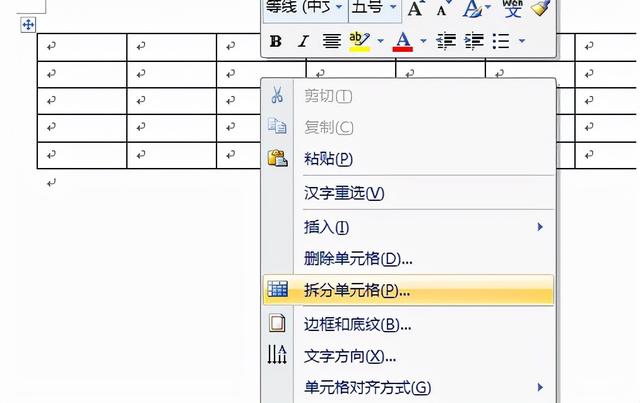Image resolution: width=640 pixels, height=403 pixels.
Task: Click the text direction icon
Action: pos(277,354)
